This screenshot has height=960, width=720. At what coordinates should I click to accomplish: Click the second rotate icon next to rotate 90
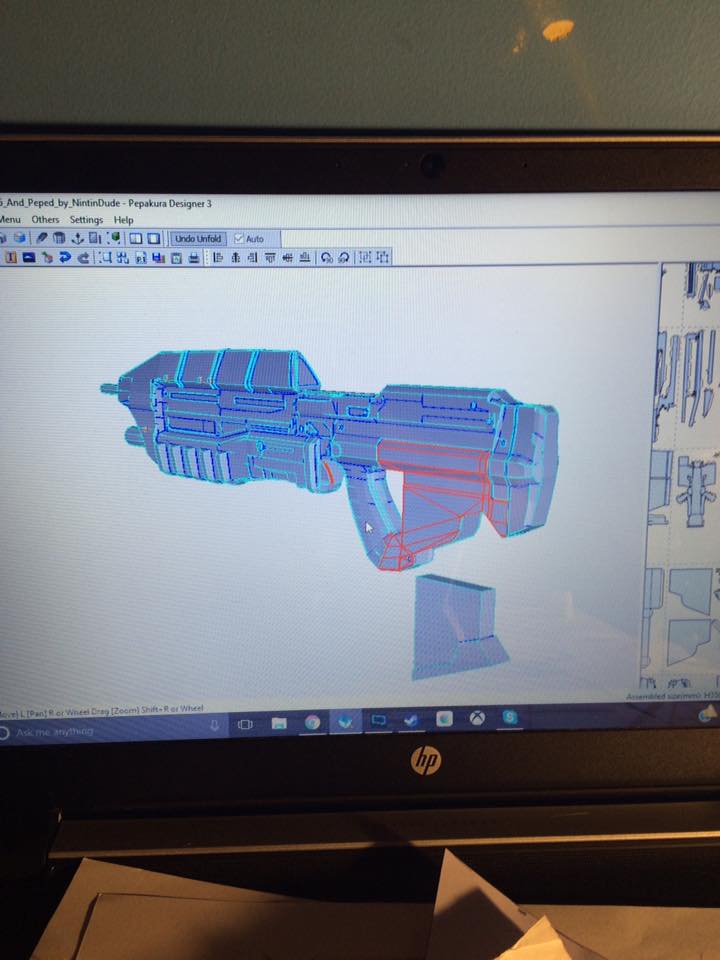click(x=344, y=258)
